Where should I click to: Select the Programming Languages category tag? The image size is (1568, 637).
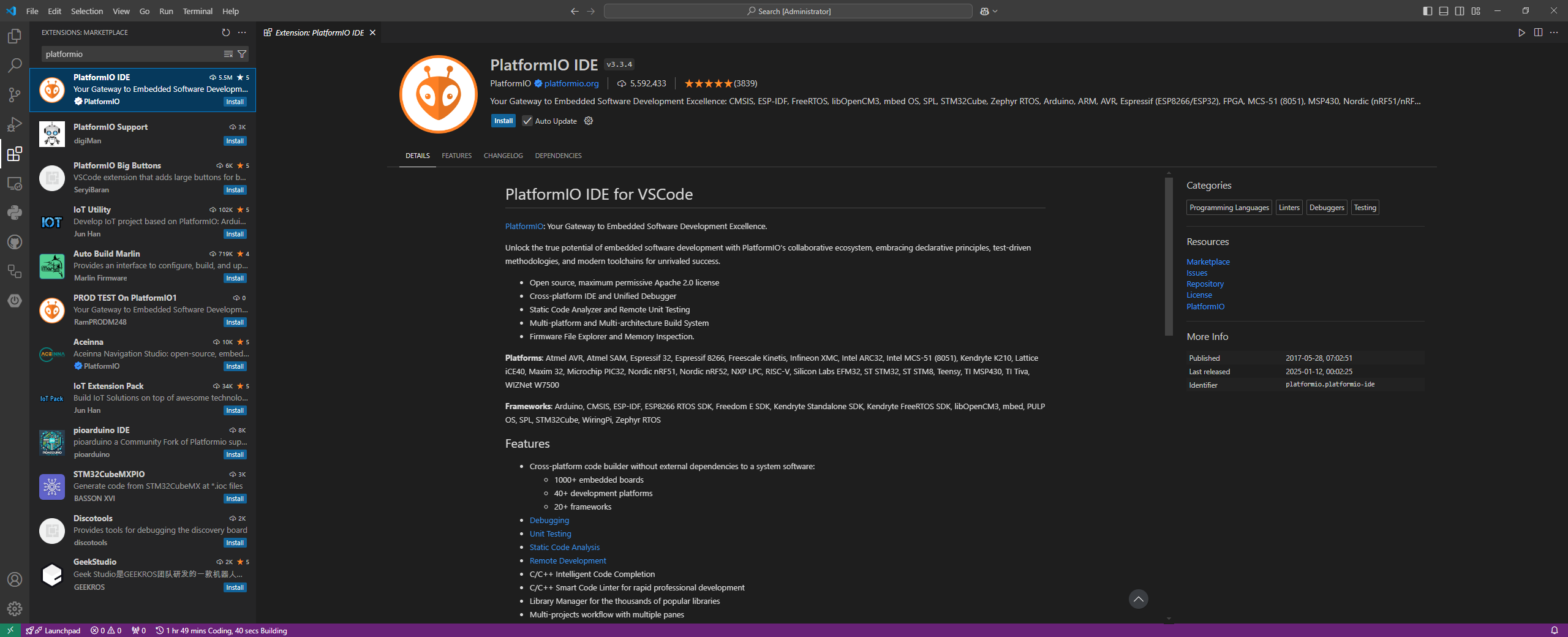click(x=1229, y=208)
